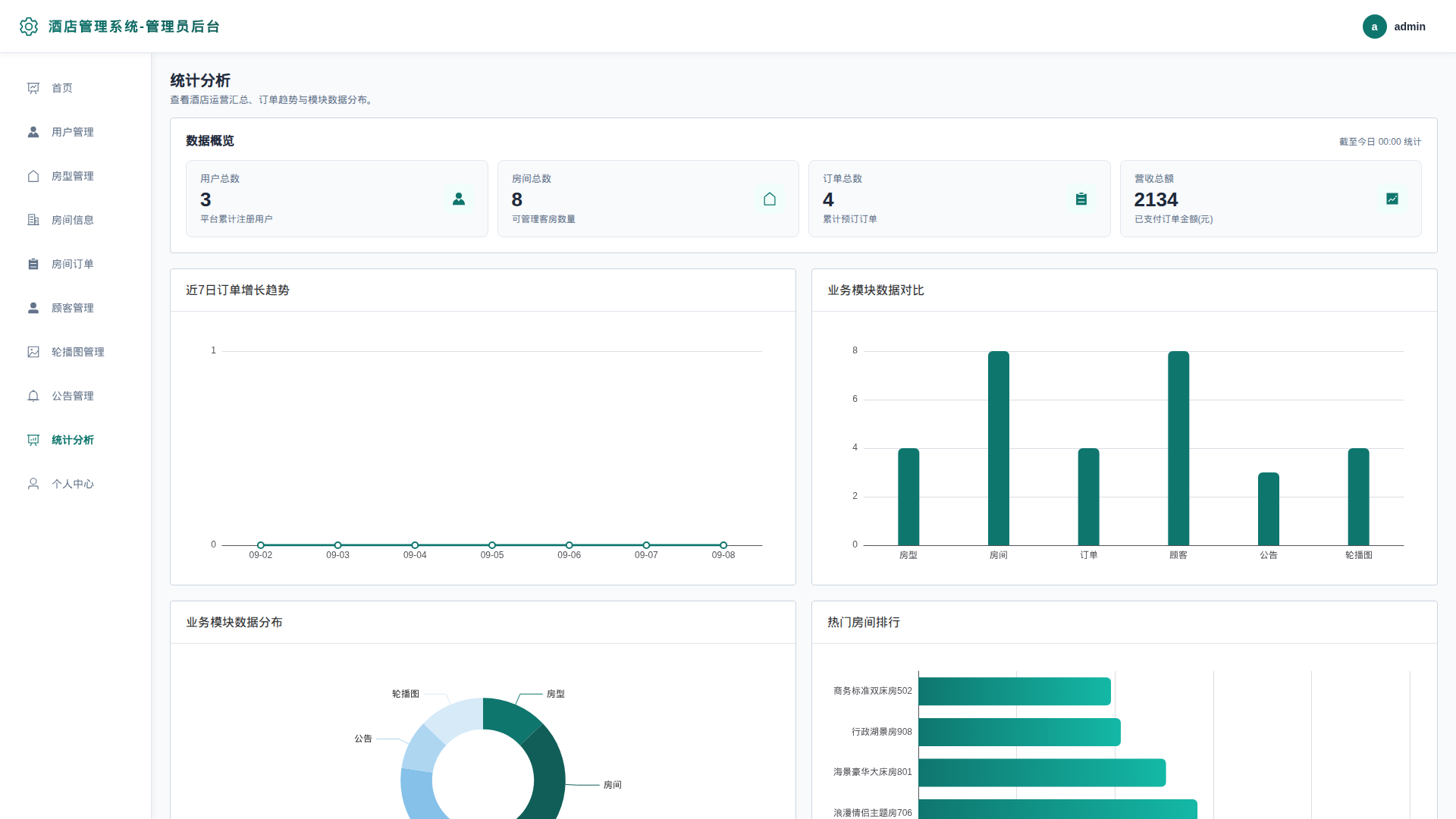Click the 海景豪华大床房801 ranking bar

[1042, 773]
